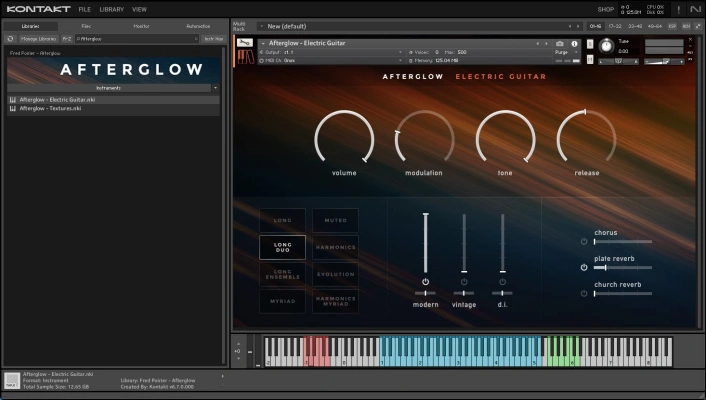The width and height of the screenshot is (706, 400).
Task: Switch to the Files tab
Action: click(86, 26)
